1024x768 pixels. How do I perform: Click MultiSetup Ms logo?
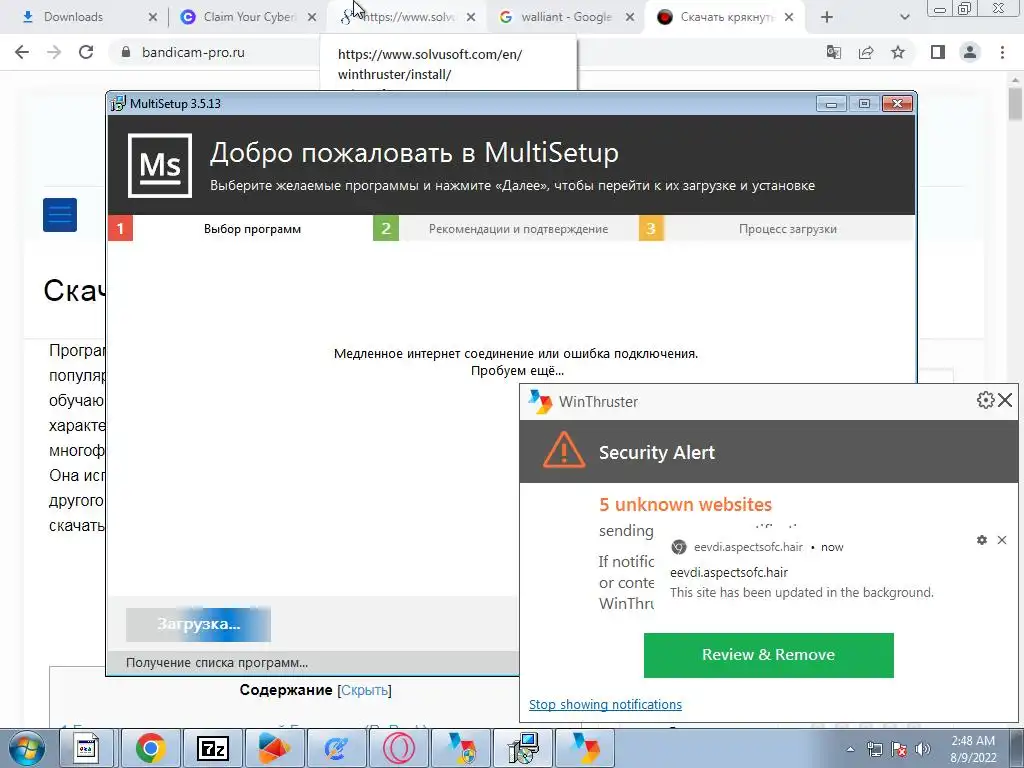(160, 165)
